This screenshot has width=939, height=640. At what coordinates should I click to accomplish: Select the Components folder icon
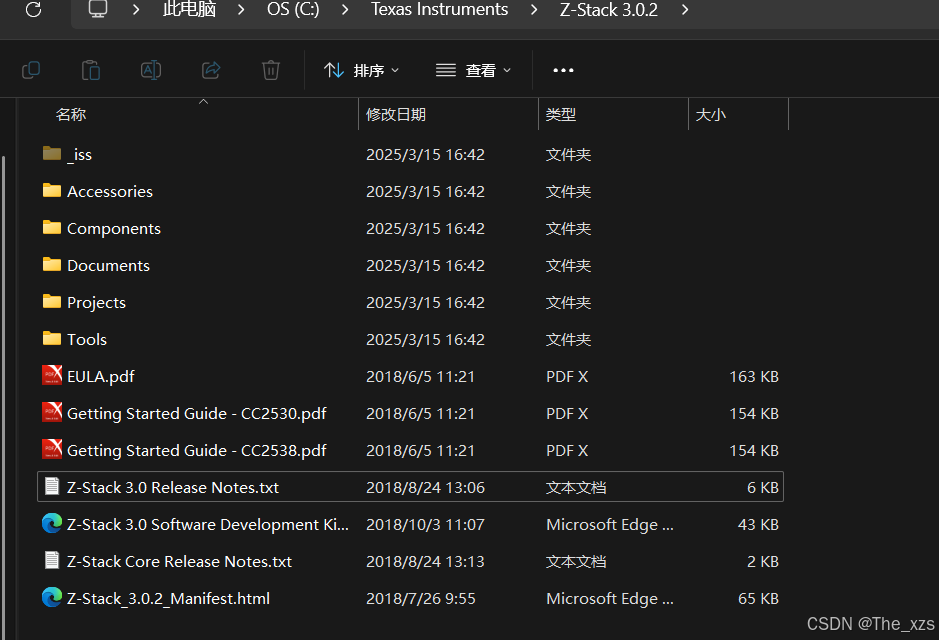pyautogui.click(x=52, y=228)
